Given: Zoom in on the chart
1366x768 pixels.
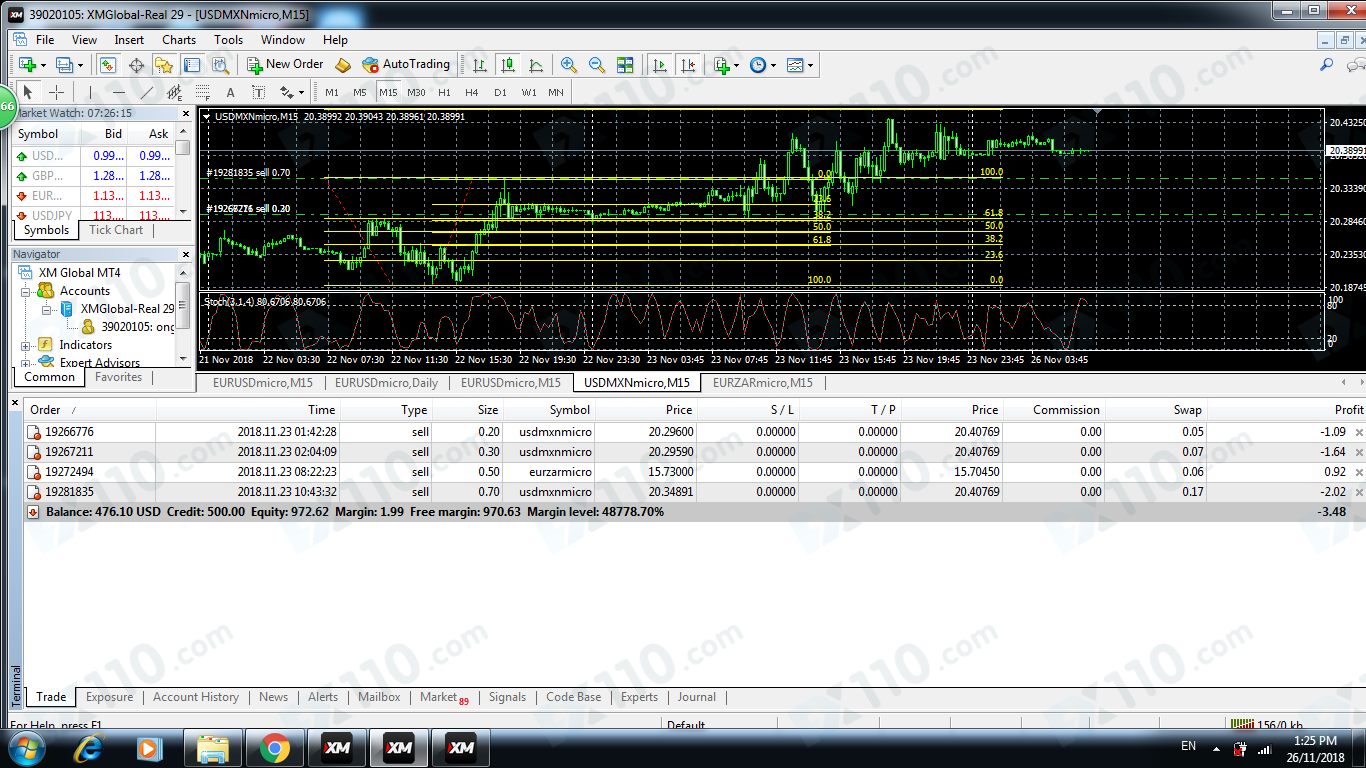Looking at the screenshot, I should pos(569,65).
